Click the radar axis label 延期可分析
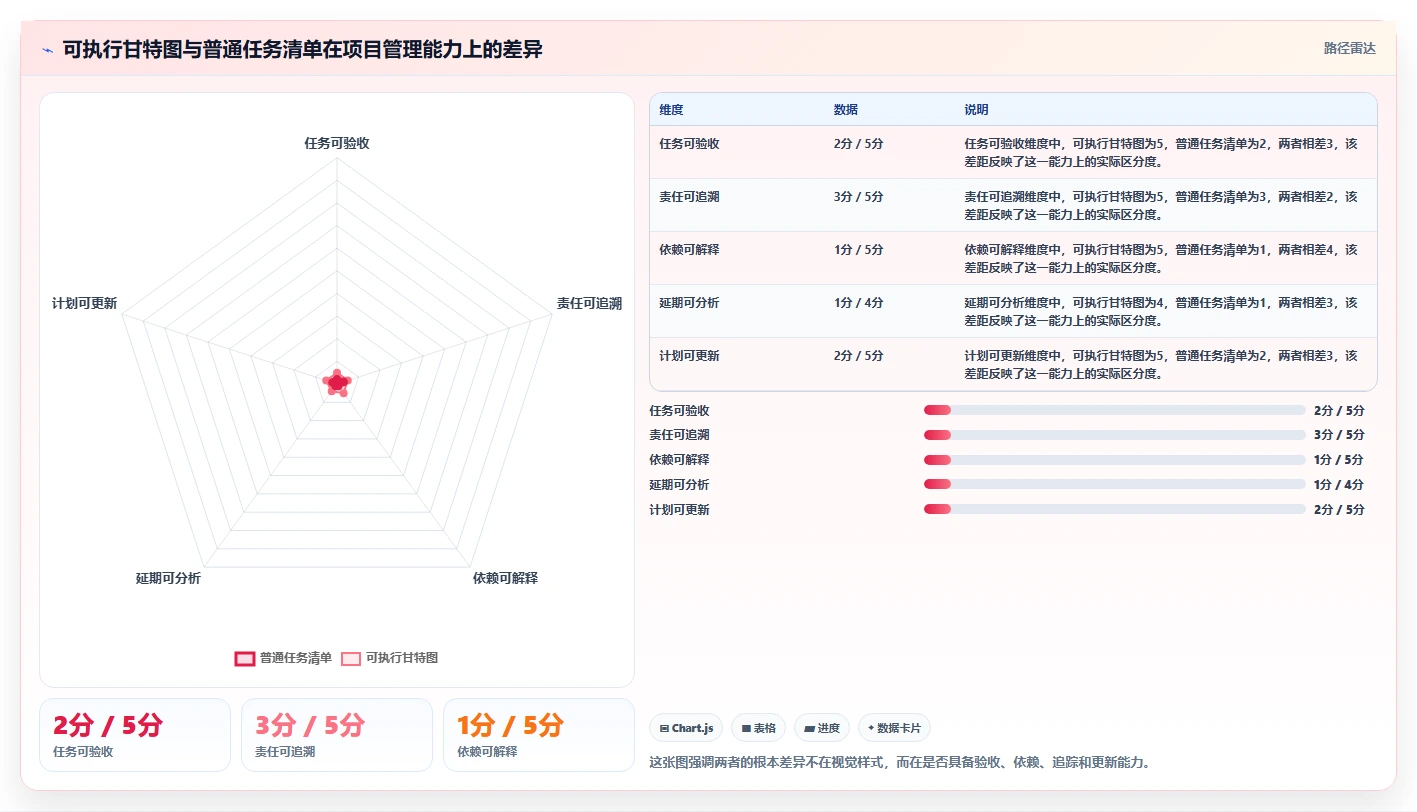This screenshot has height=812, width=1417. (x=168, y=578)
